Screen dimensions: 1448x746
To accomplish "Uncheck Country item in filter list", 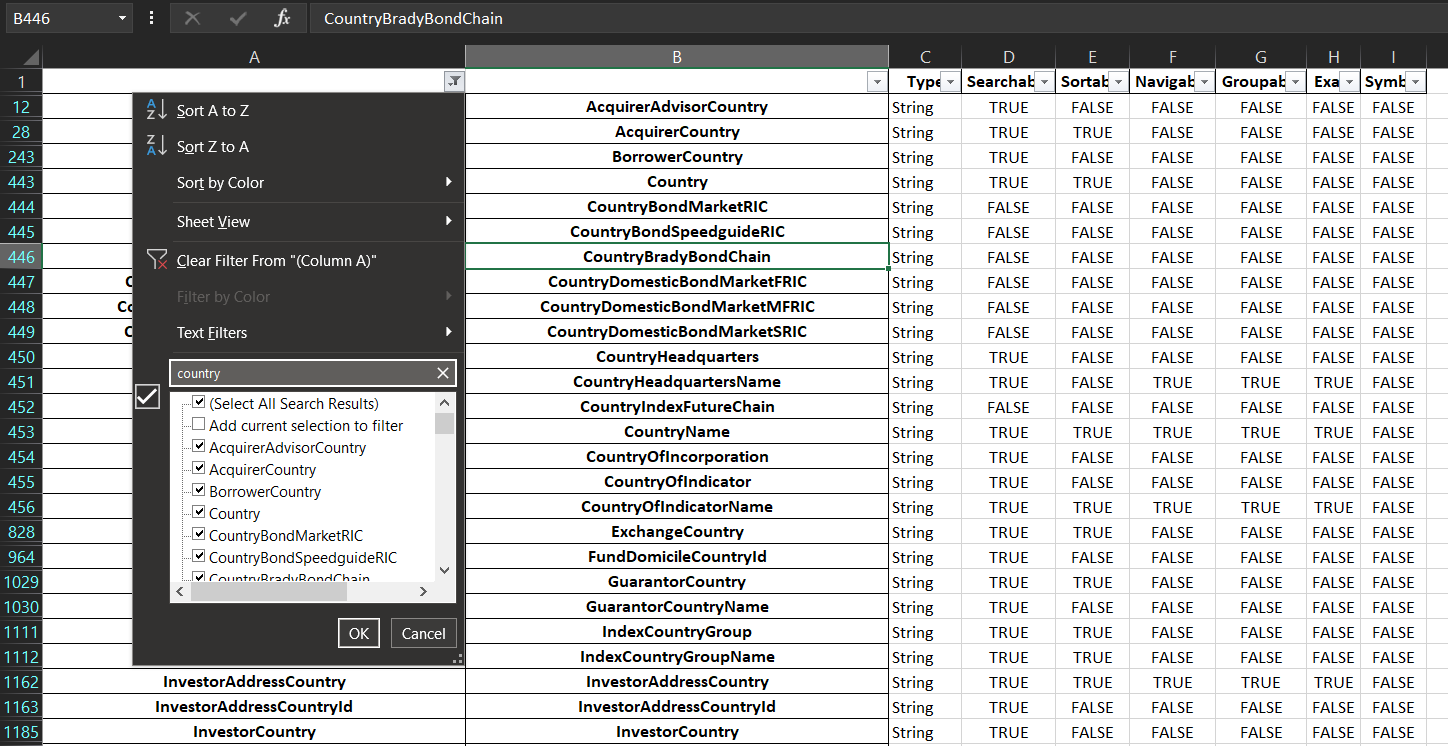I will coord(198,513).
